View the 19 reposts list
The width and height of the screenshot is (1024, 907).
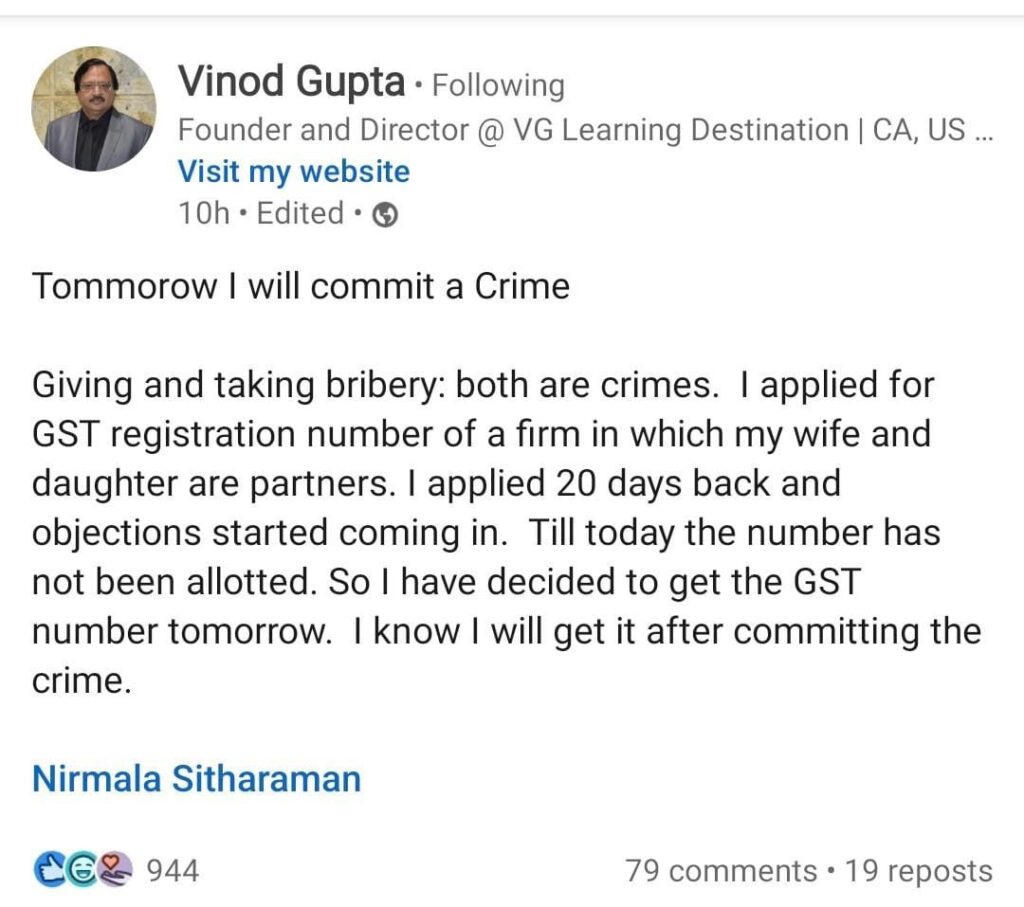coord(918,871)
